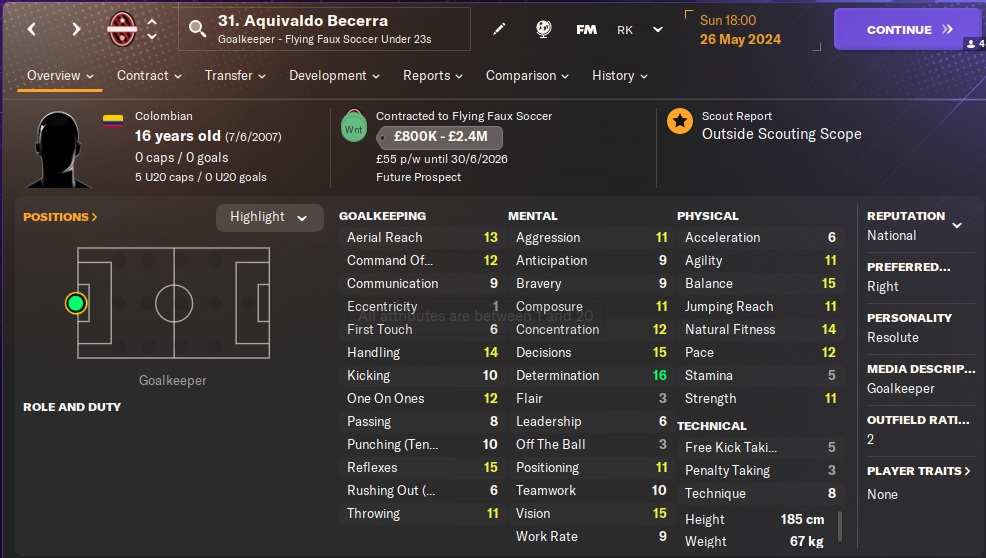Open the History tab menu

(619, 75)
